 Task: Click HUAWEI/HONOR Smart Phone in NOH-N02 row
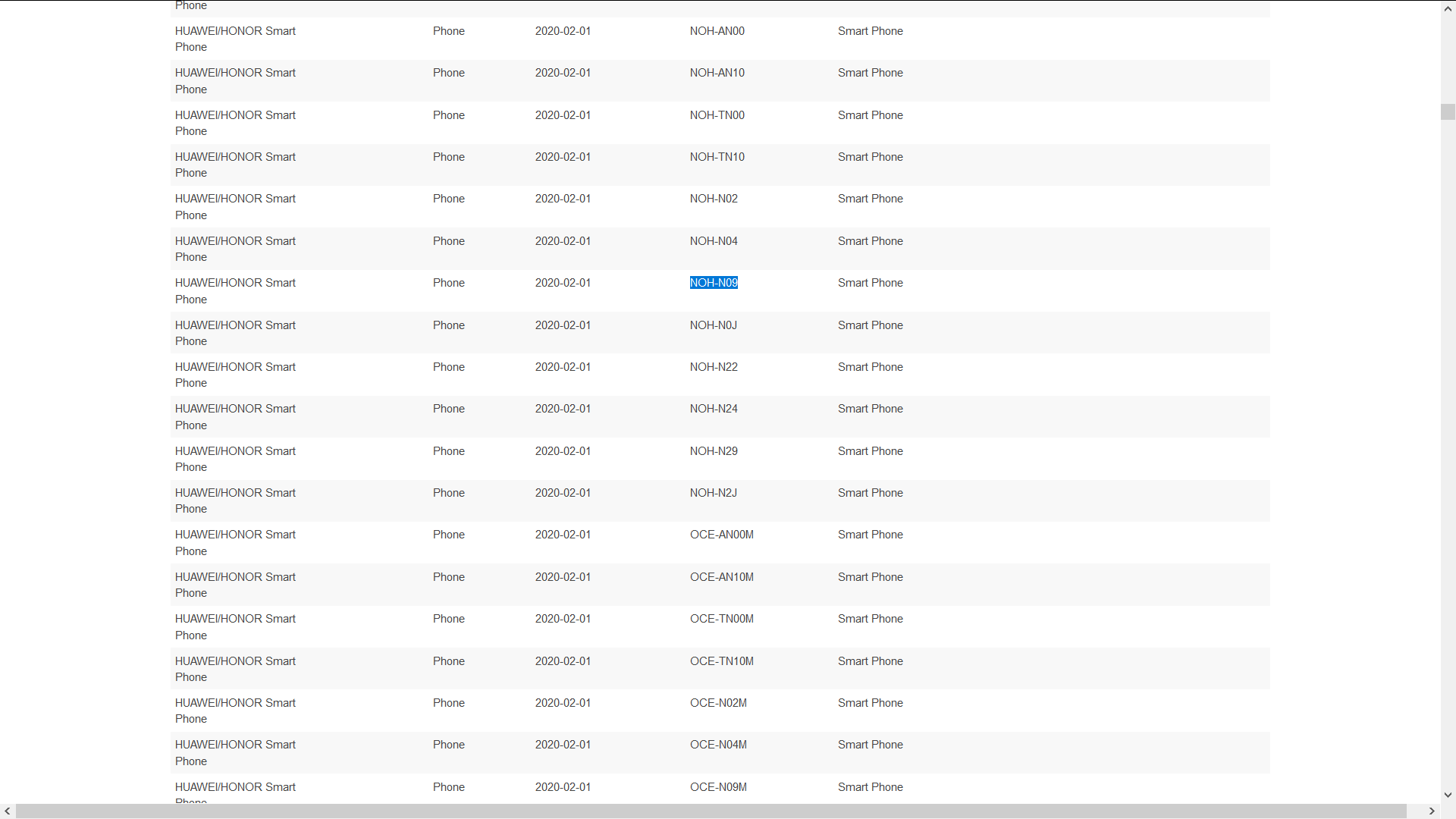pos(235,207)
